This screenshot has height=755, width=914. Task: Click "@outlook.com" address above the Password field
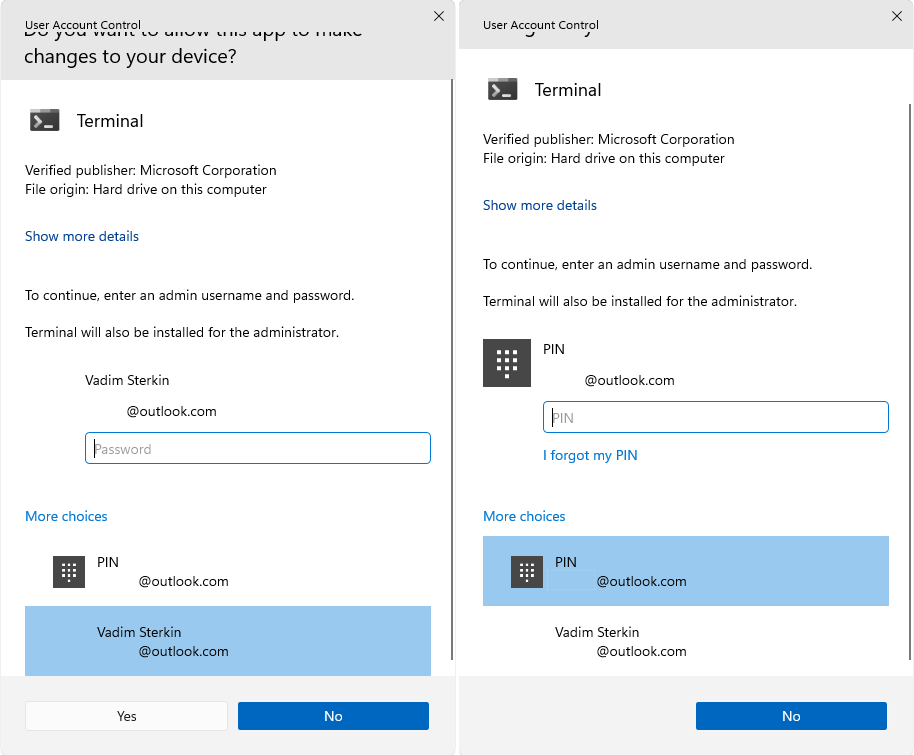[171, 412]
